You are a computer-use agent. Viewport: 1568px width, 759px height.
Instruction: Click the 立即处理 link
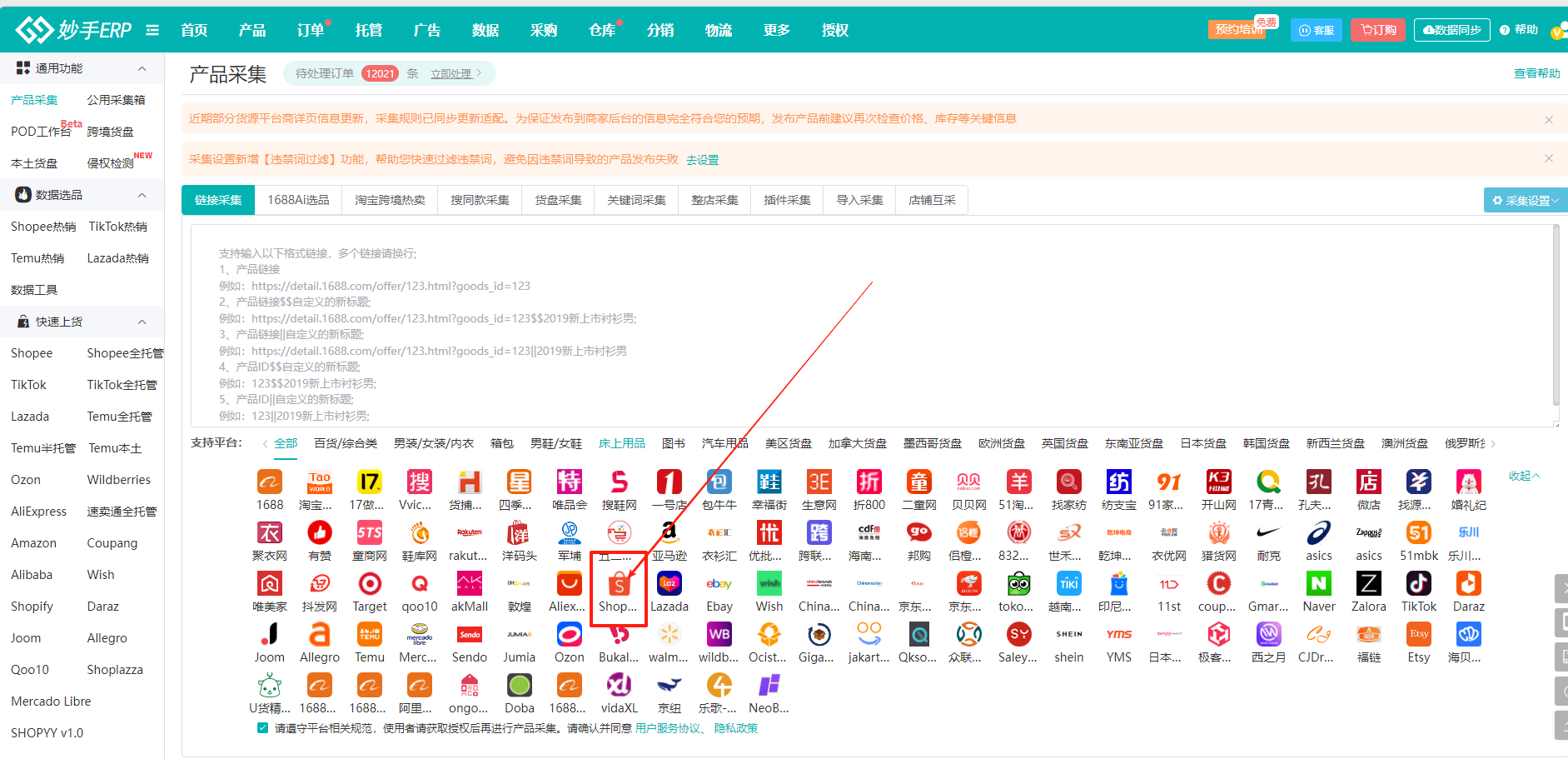(451, 74)
